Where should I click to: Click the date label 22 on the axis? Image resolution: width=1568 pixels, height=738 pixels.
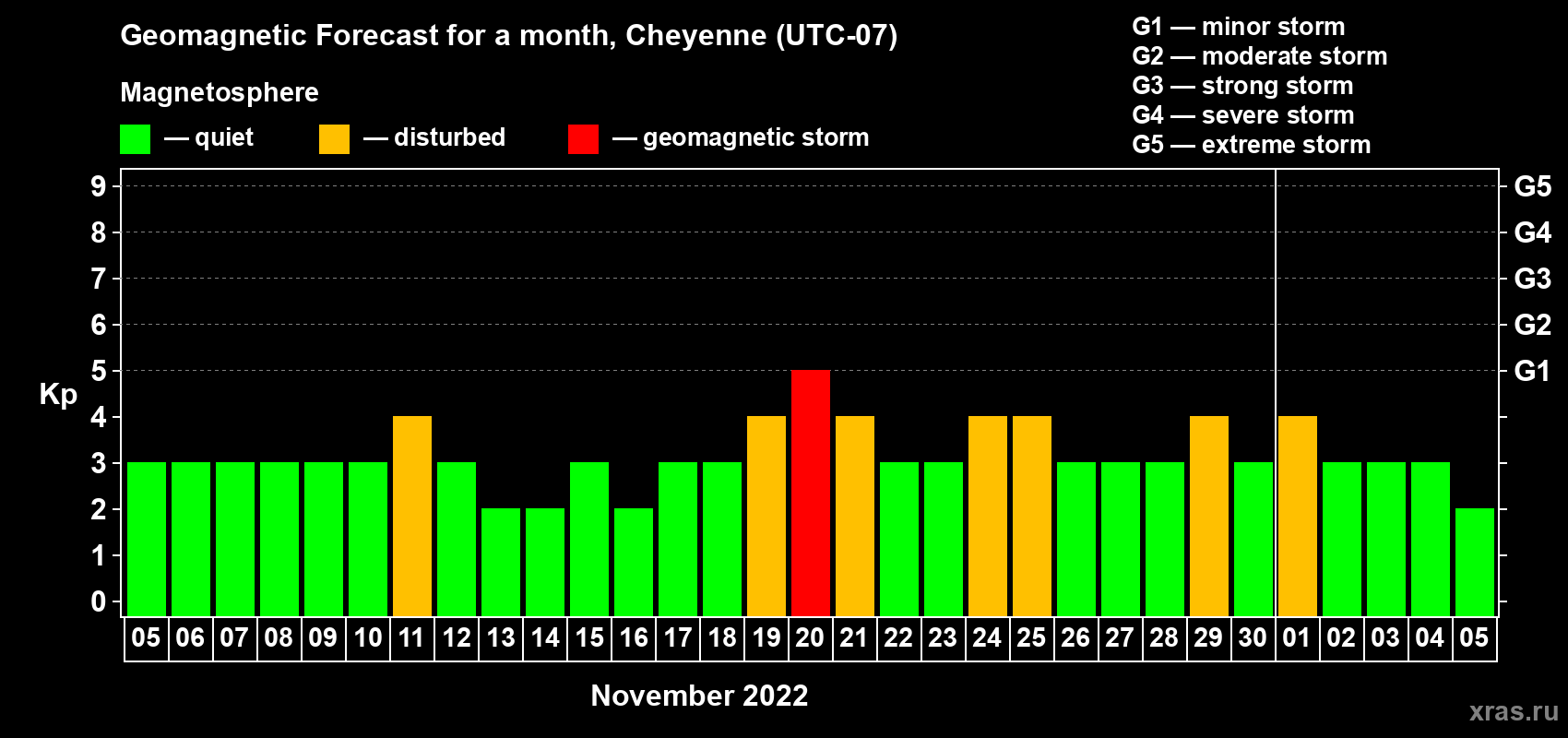[x=898, y=637]
